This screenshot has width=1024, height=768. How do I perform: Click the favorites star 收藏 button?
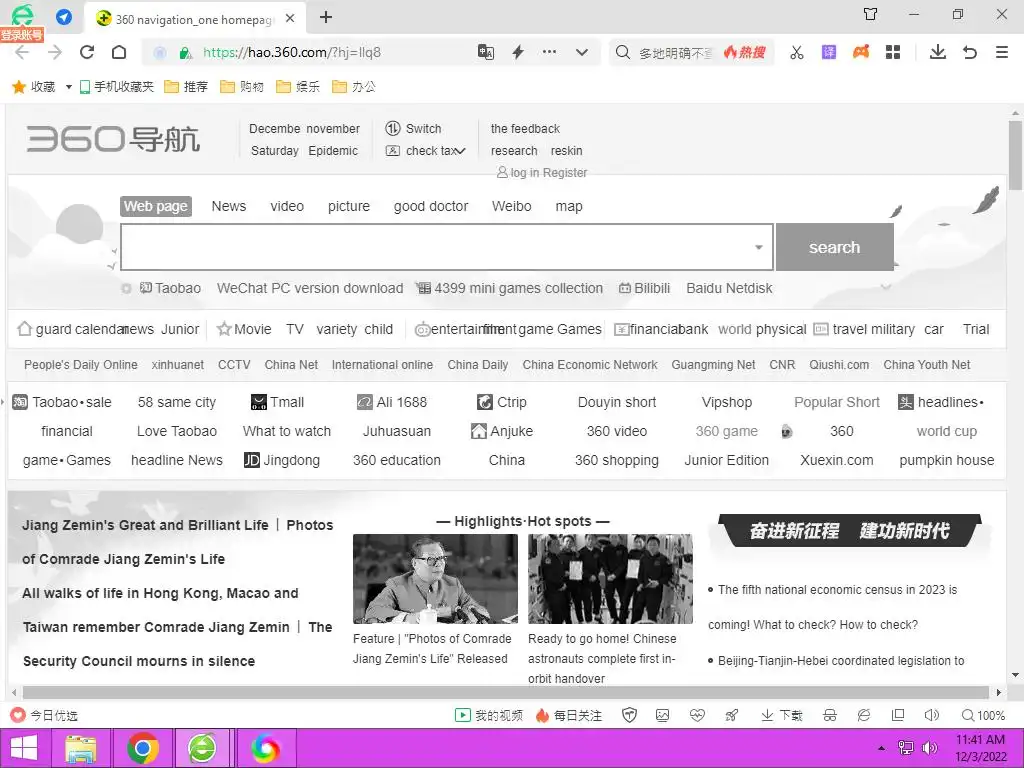(33, 87)
